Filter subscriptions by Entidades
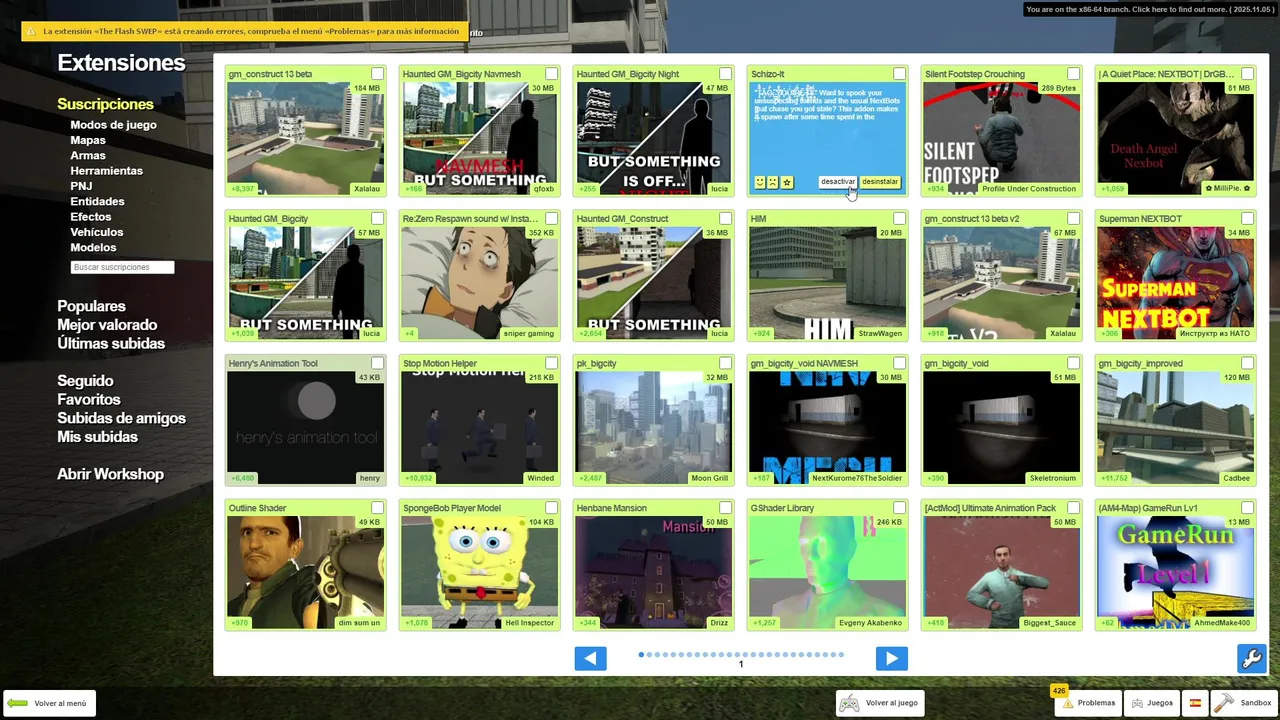 click(x=97, y=201)
